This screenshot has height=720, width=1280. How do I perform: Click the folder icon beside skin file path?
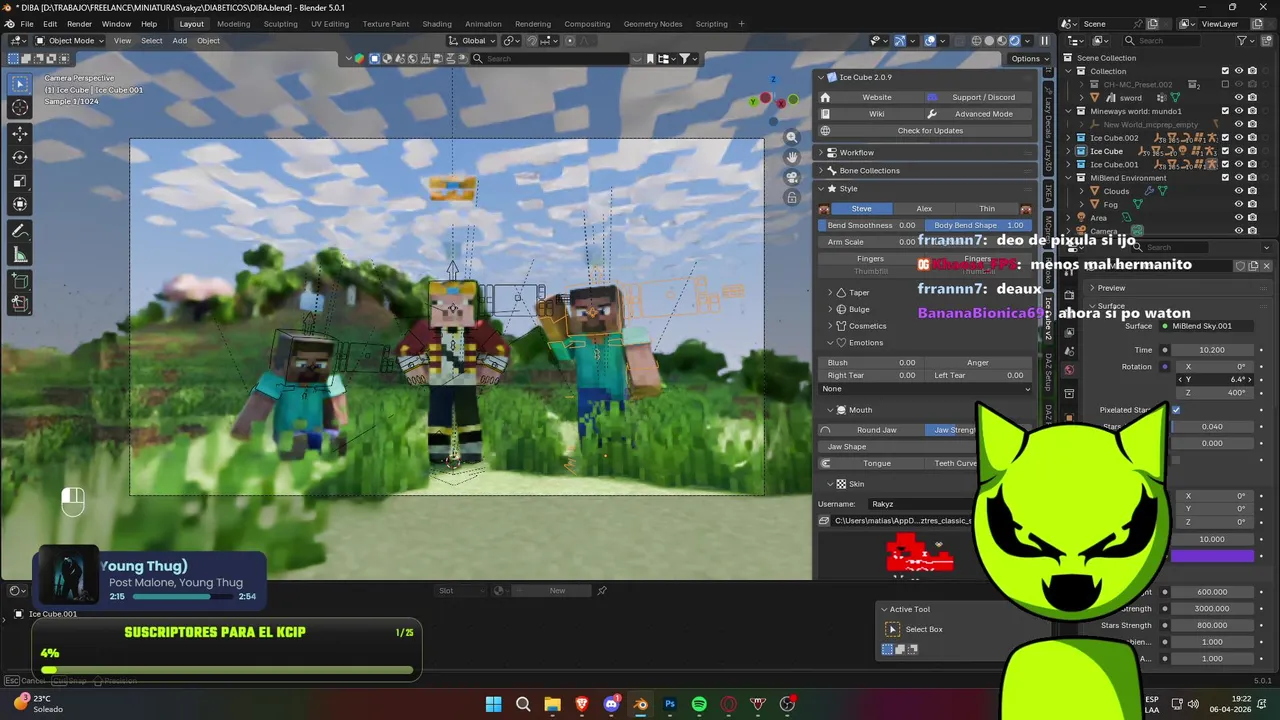(824, 521)
